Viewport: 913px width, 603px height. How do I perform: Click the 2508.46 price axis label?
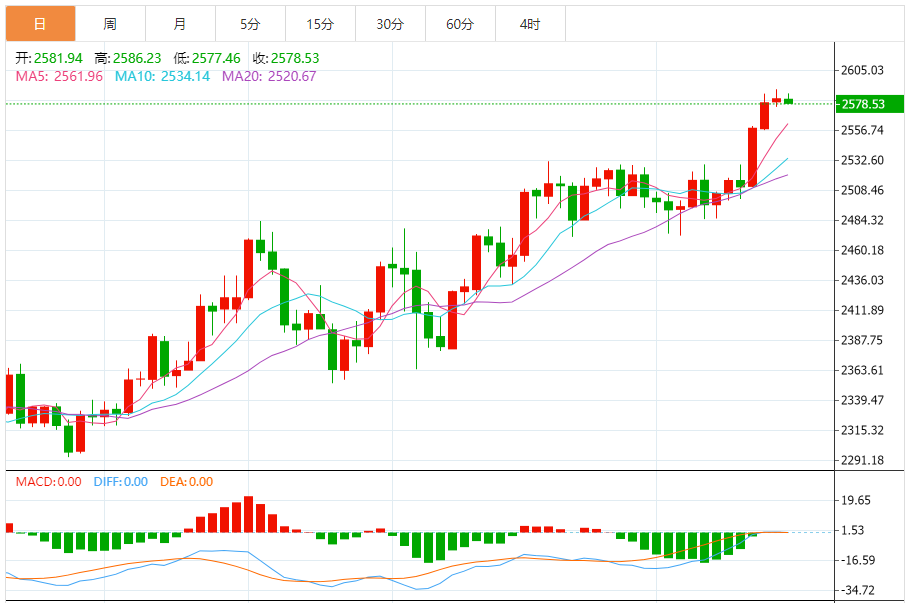(x=862, y=190)
